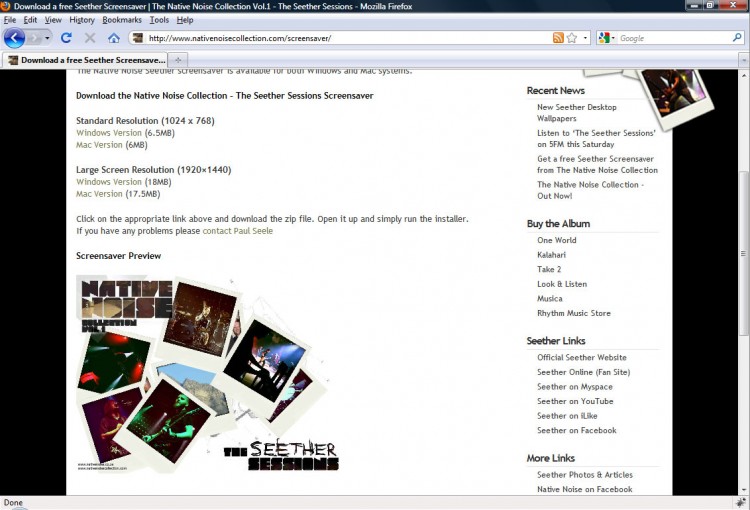Open the Seether on Facebook link
This screenshot has width=750, height=510.
coord(577,431)
